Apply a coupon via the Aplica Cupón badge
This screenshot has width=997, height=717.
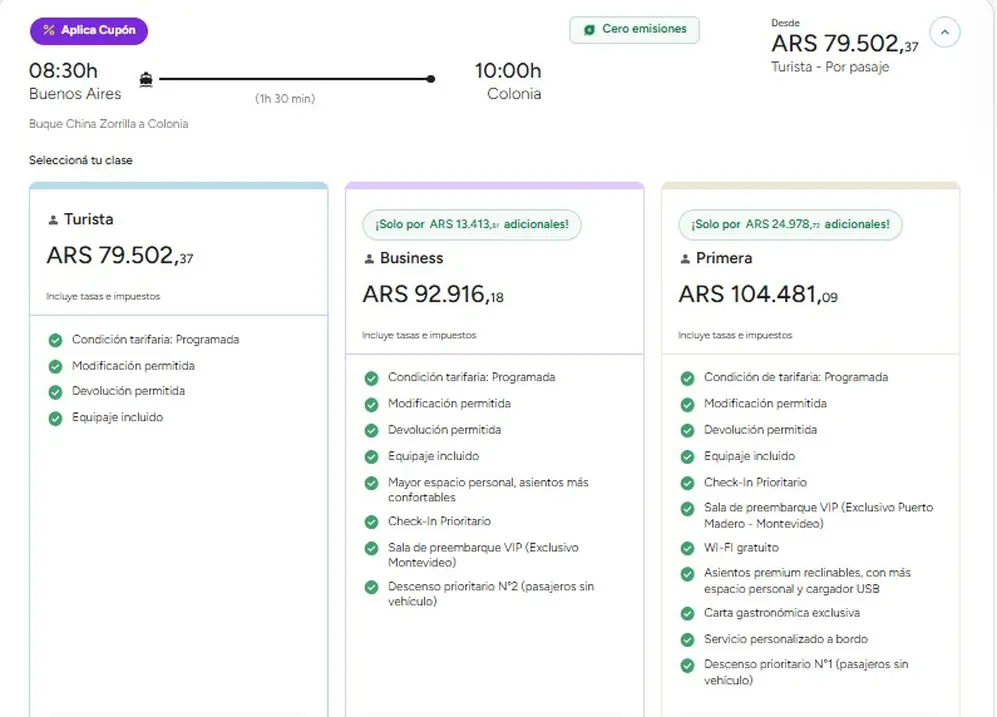pos(89,31)
